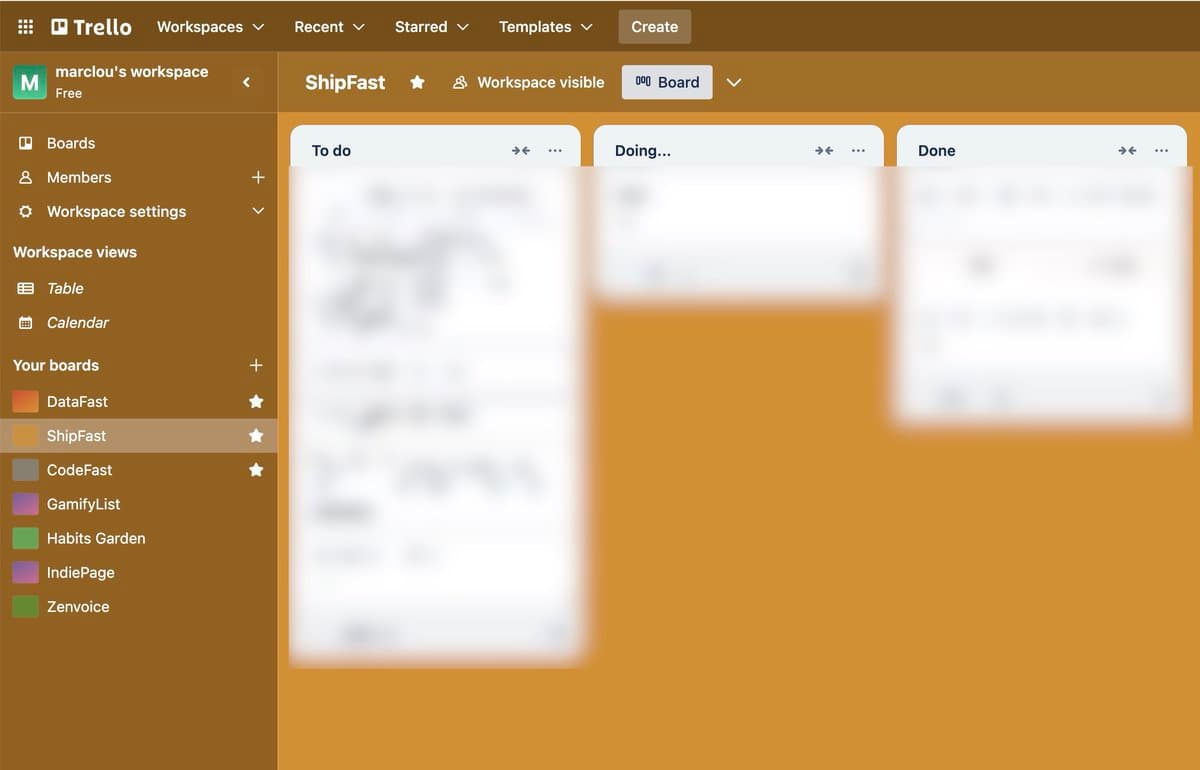Create a new board with the plus icon

pyautogui.click(x=256, y=365)
